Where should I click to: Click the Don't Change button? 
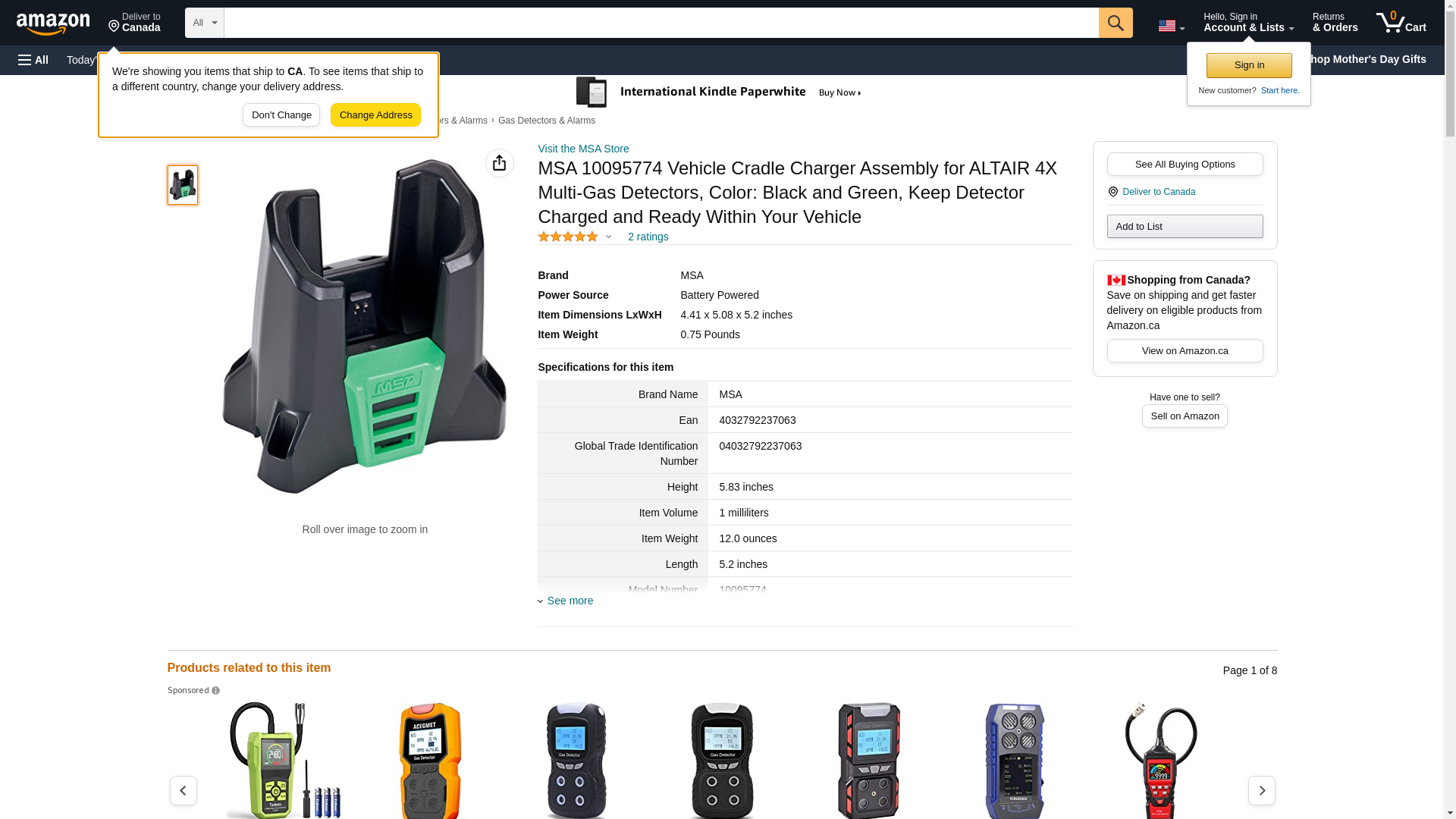click(x=281, y=115)
